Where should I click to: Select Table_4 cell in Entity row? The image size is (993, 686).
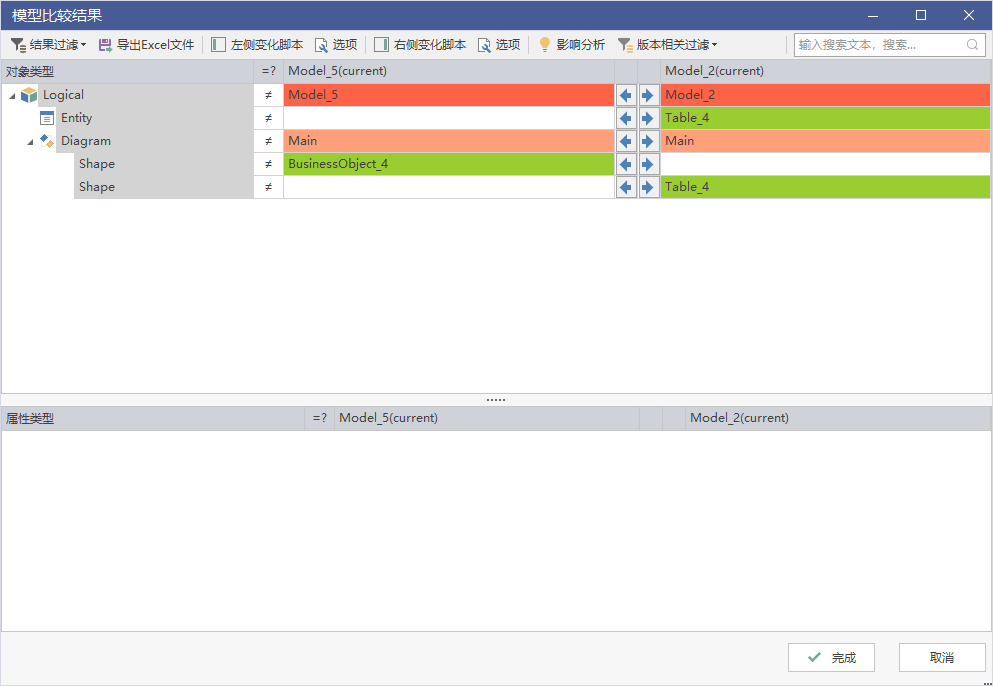point(825,118)
